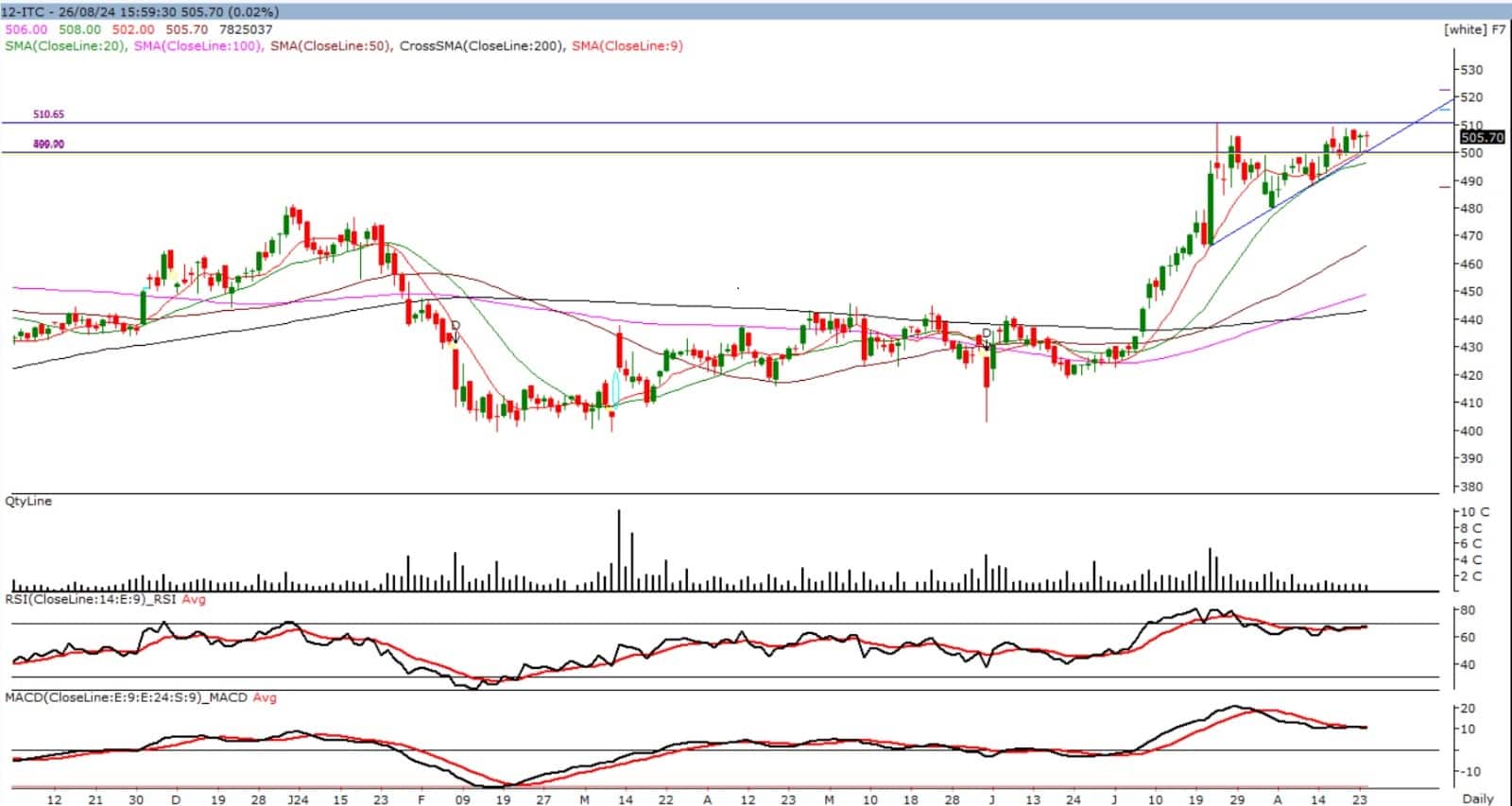This screenshot has width=1512, height=806.
Task: Select the QtyLine volume panel label
Action: coord(28,501)
